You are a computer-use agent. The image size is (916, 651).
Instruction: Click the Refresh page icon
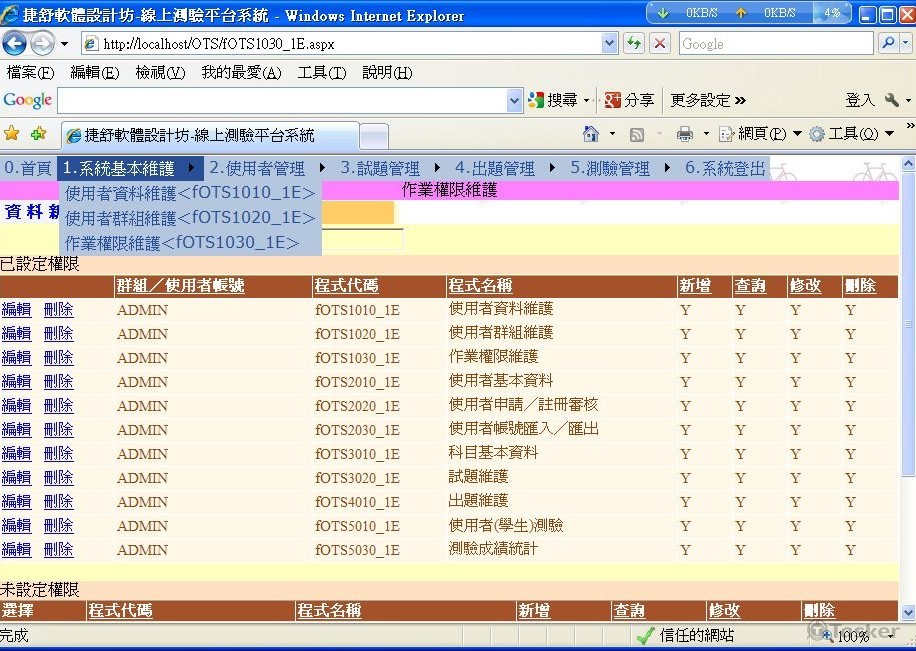[x=634, y=44]
